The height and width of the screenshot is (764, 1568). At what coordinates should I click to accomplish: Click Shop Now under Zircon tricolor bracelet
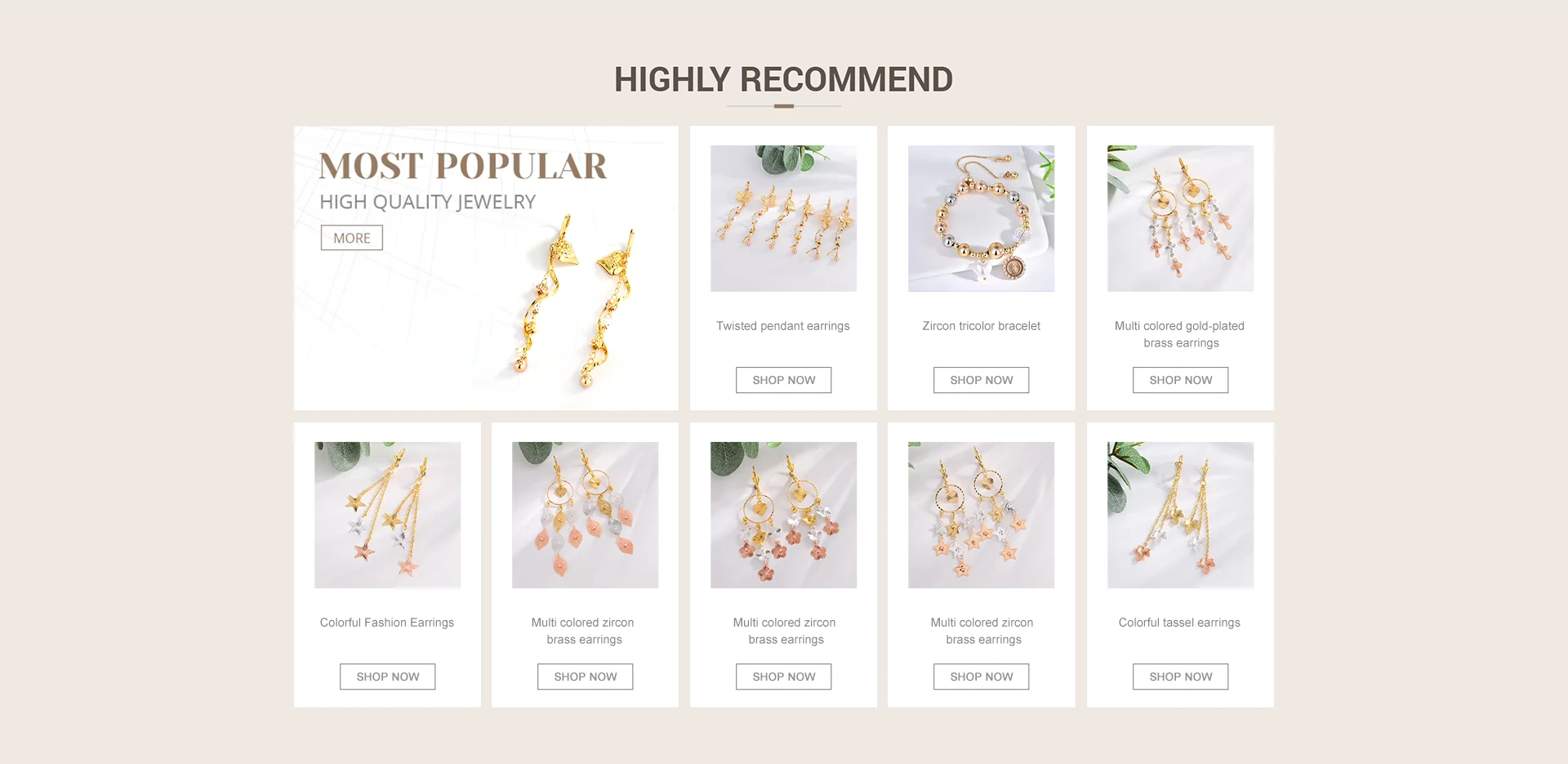[981, 380]
